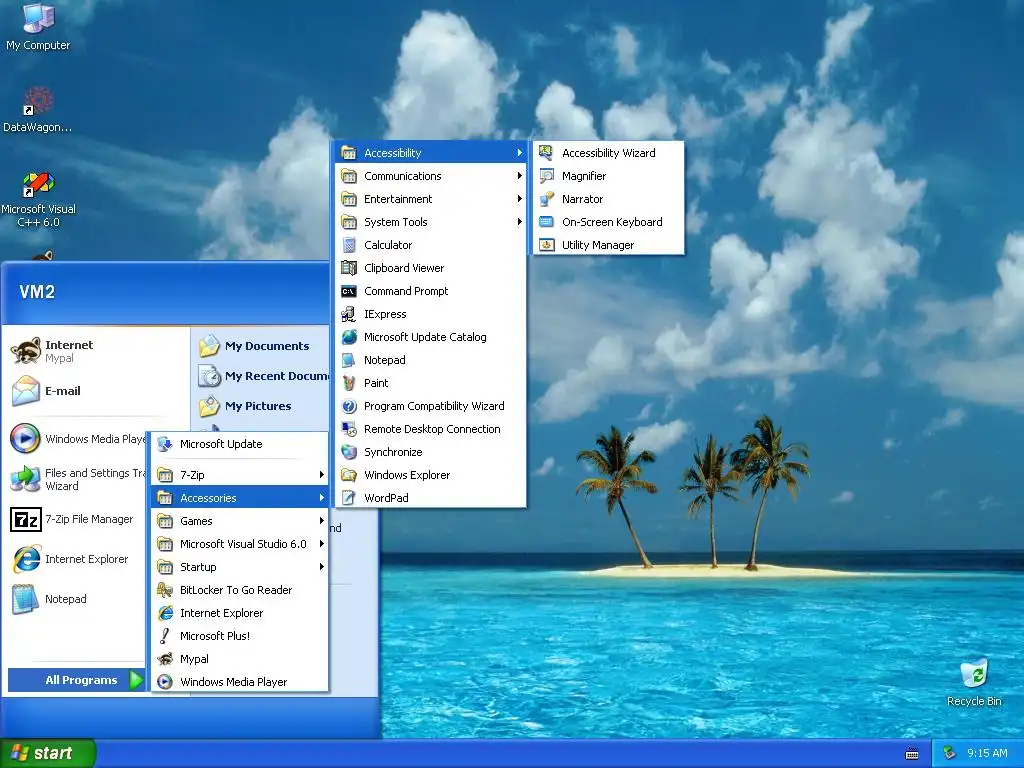
Task: Expand the Games program folder
Action: [240, 520]
